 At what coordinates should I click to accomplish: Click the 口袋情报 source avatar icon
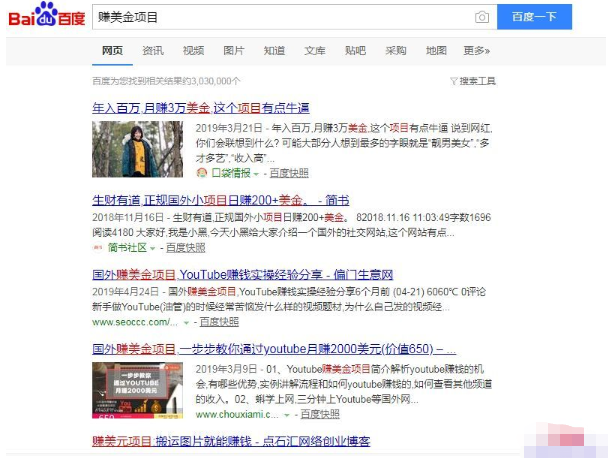[201, 172]
